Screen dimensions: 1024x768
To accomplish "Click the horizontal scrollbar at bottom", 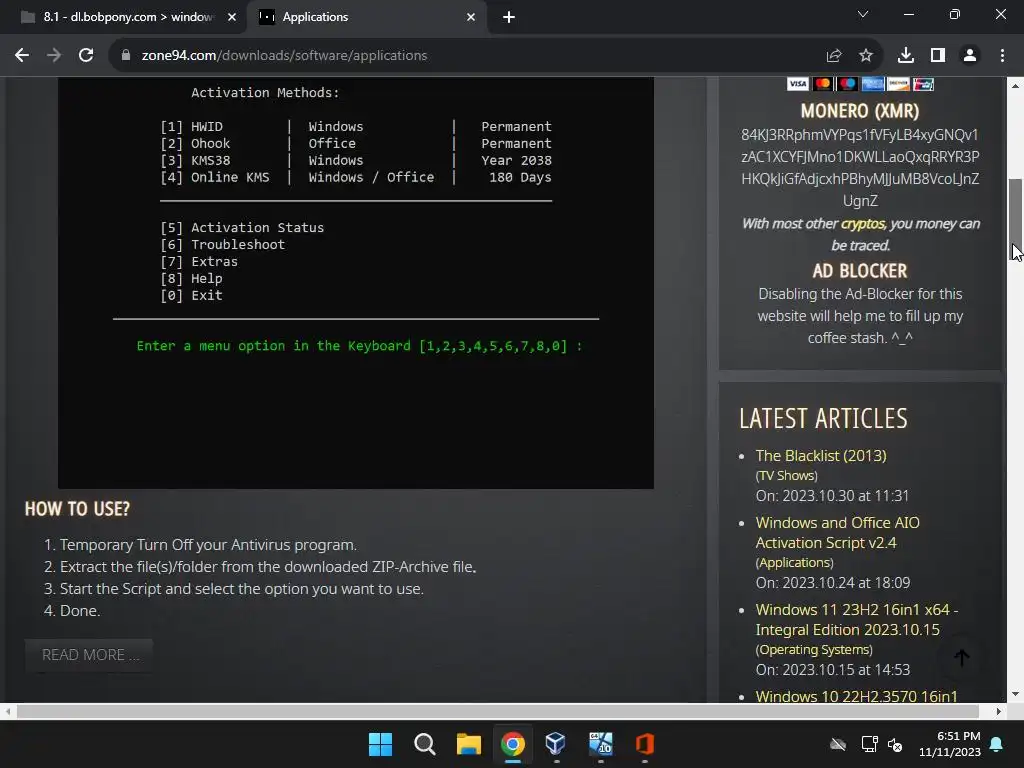I will pos(498,711).
